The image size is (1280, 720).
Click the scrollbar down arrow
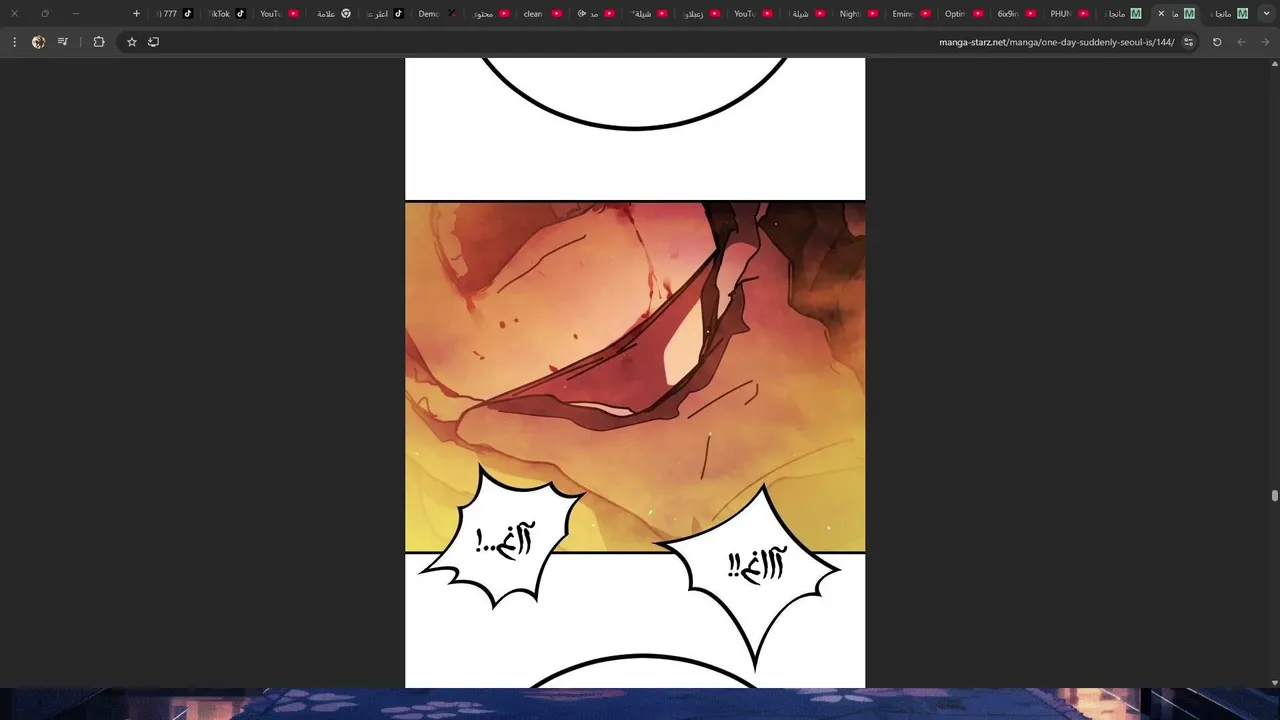(1274, 683)
